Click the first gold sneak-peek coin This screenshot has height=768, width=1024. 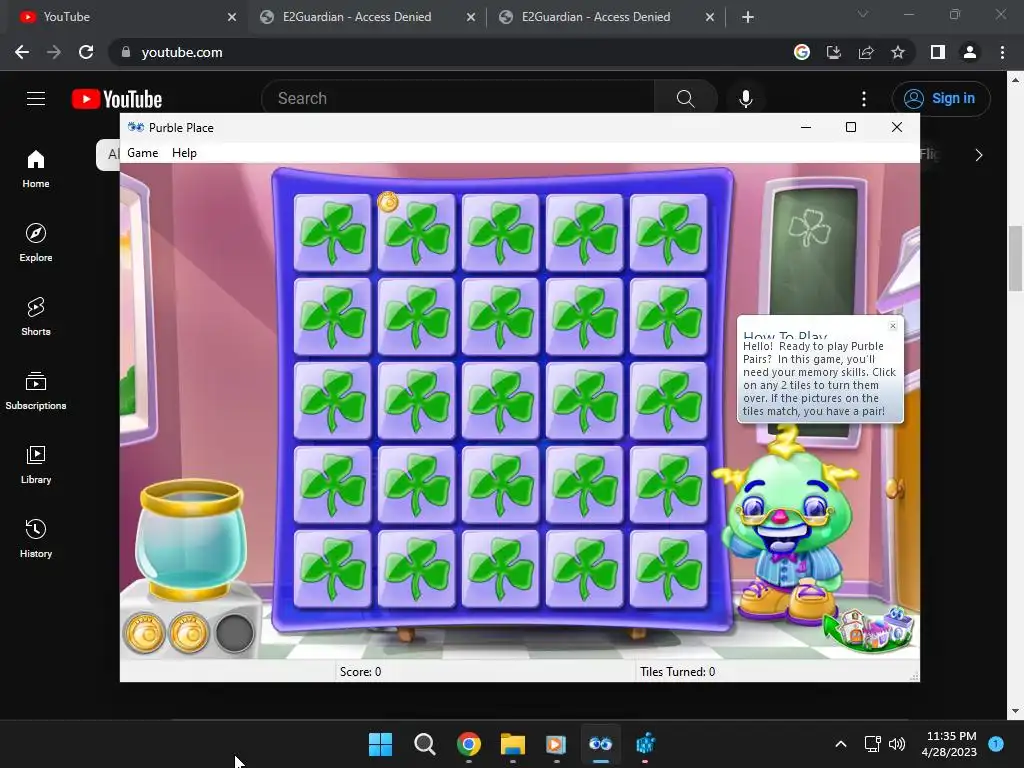point(144,633)
